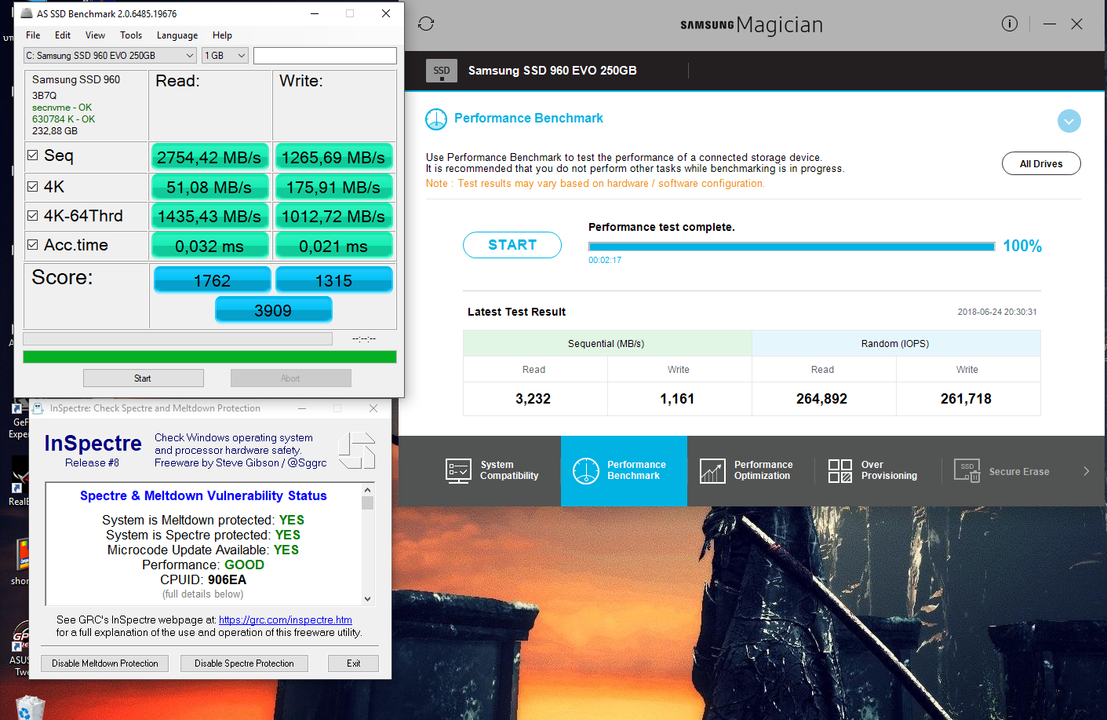Image resolution: width=1107 pixels, height=720 pixels.
Task: Click the 4K write result 175,91 MB/s
Action: (x=333, y=187)
